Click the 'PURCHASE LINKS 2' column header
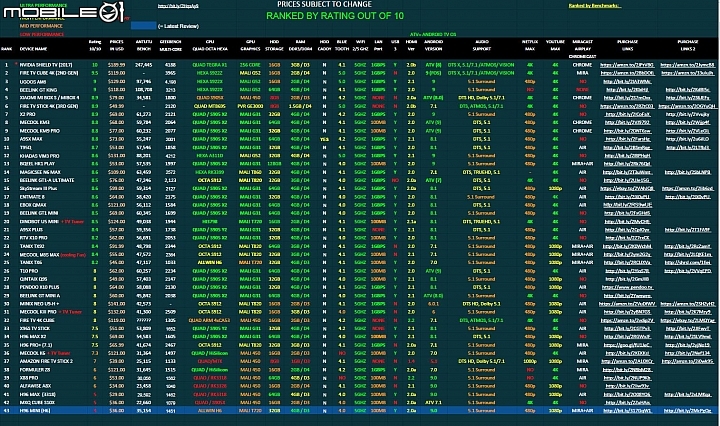Viewport: 720px width, 426px height. coord(687,45)
